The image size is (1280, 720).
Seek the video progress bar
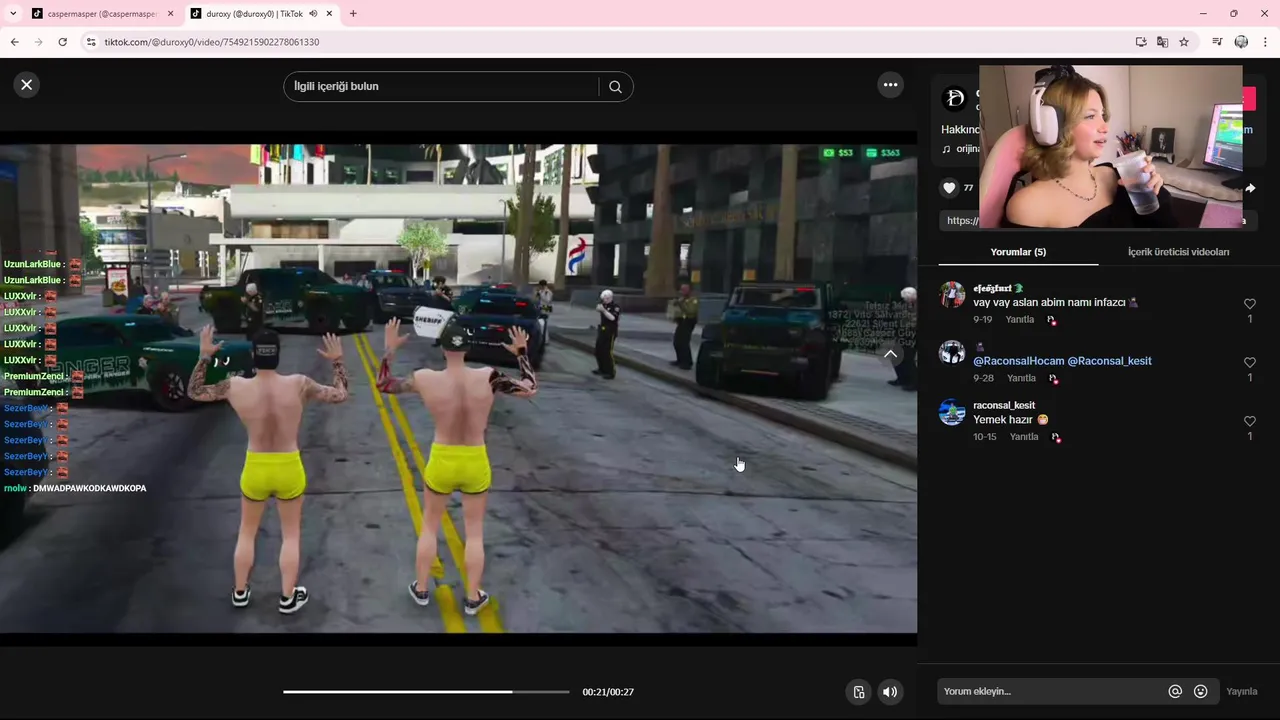point(426,692)
